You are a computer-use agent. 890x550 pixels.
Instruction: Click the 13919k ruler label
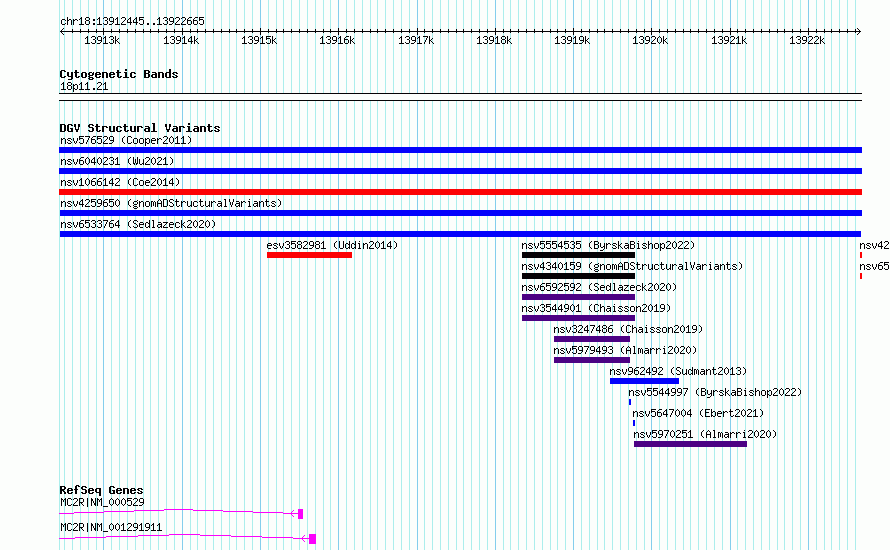coord(572,41)
